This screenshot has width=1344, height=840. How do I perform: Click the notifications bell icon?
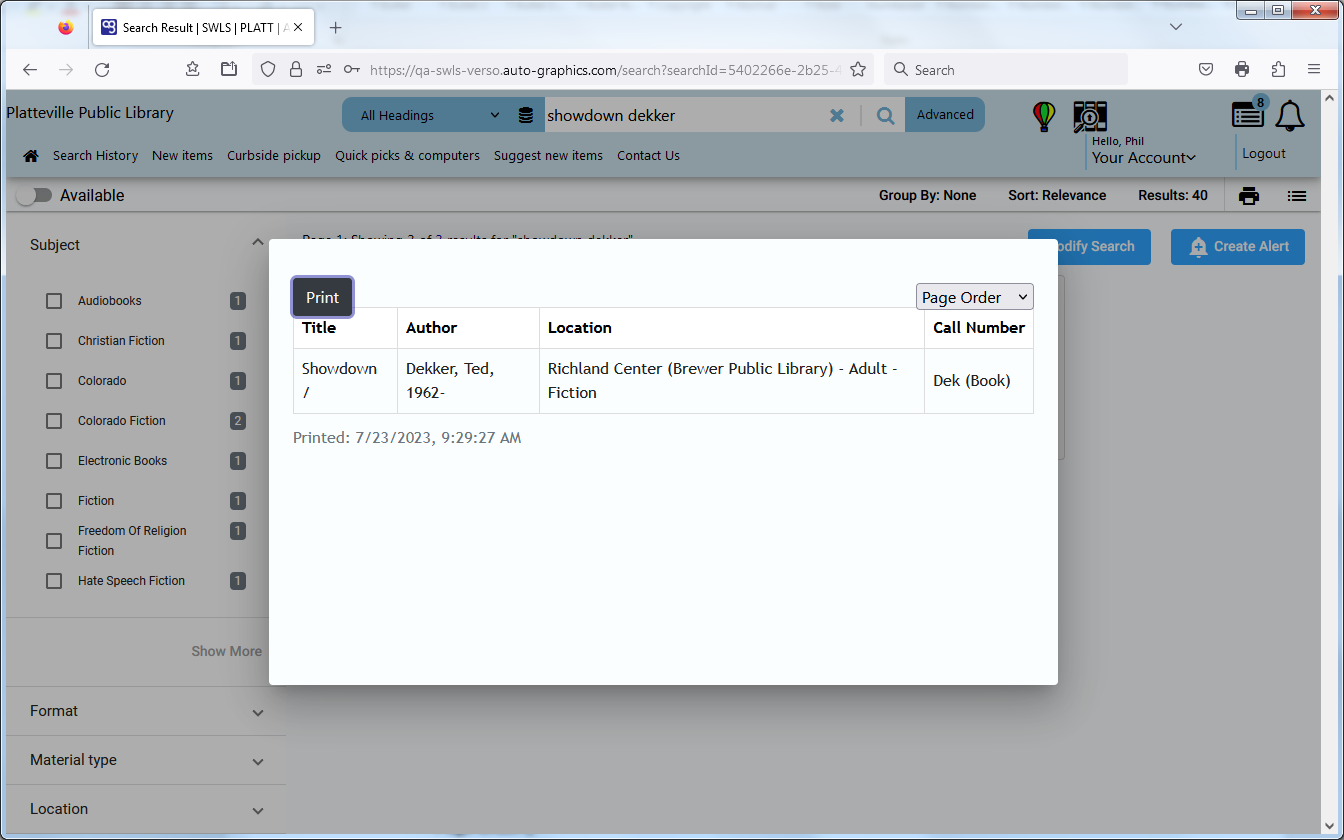pos(1290,116)
